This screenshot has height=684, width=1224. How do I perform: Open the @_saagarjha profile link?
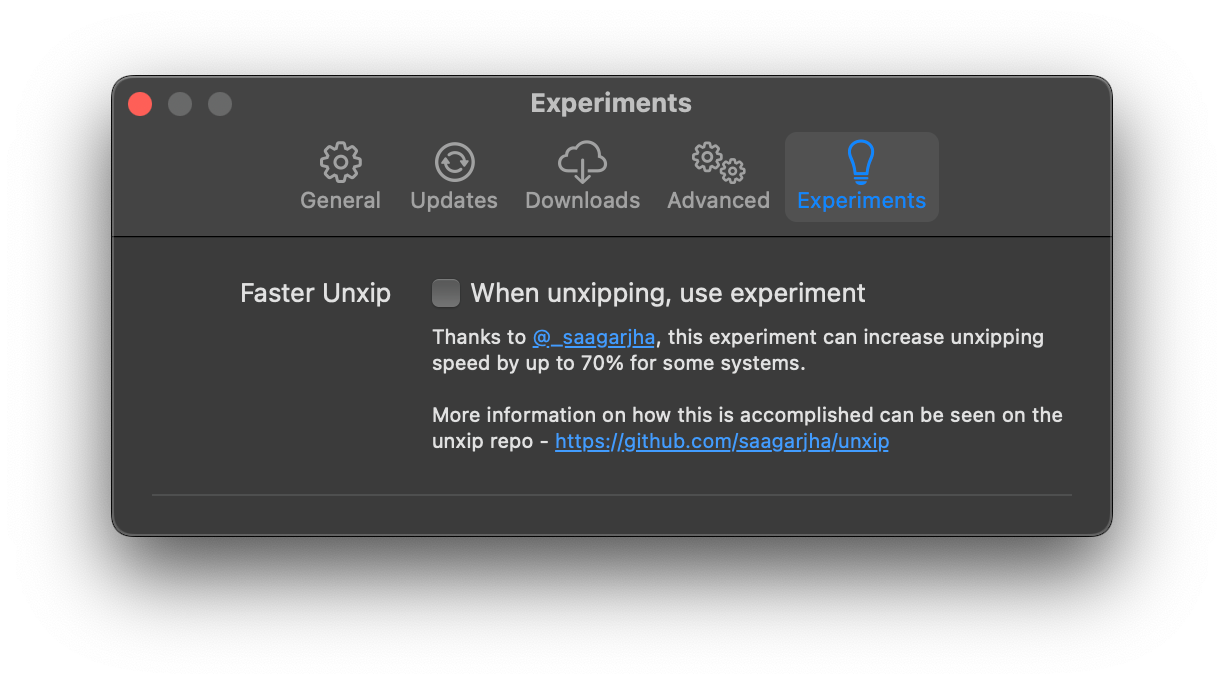(x=594, y=337)
